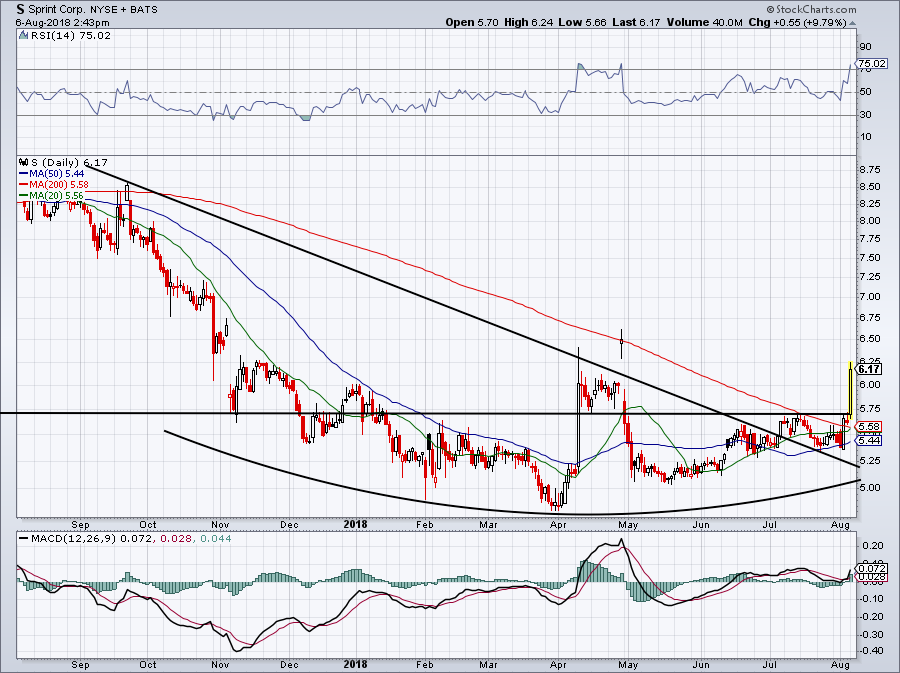This screenshot has width=900, height=673.
Task: Click the '8.00' price axis label
Action: 870,221
